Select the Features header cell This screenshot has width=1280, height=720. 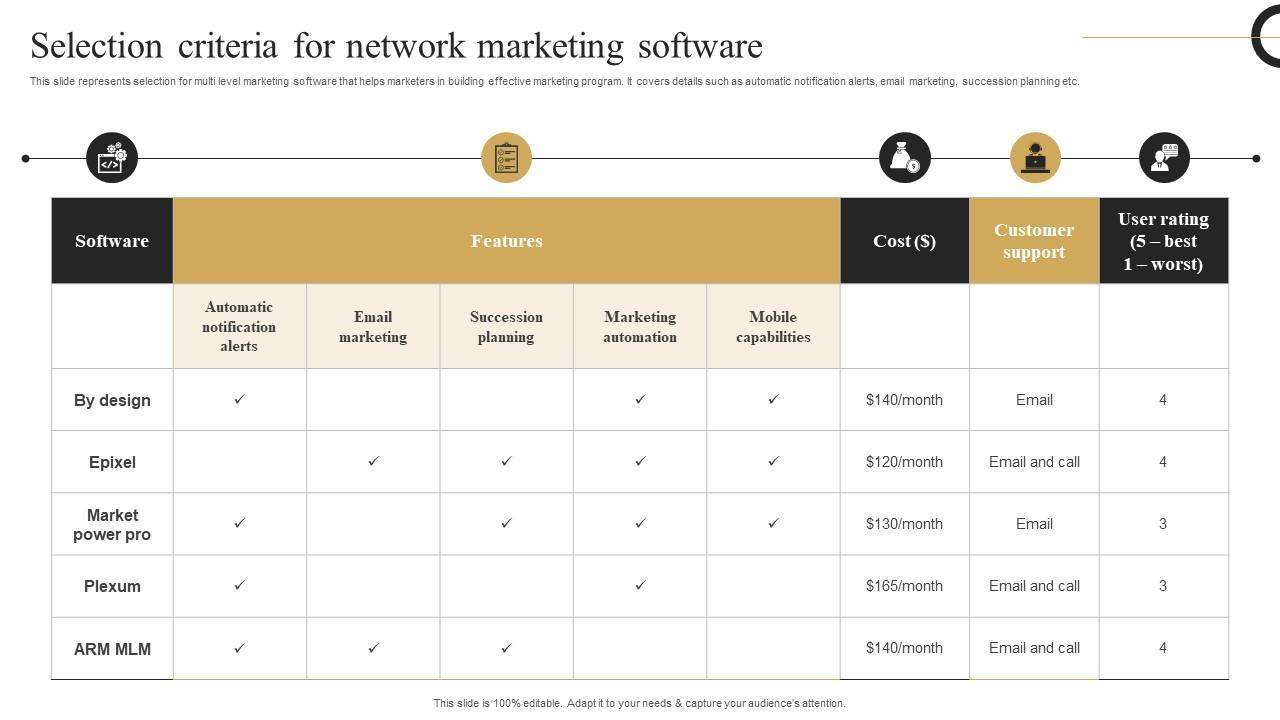[506, 241]
